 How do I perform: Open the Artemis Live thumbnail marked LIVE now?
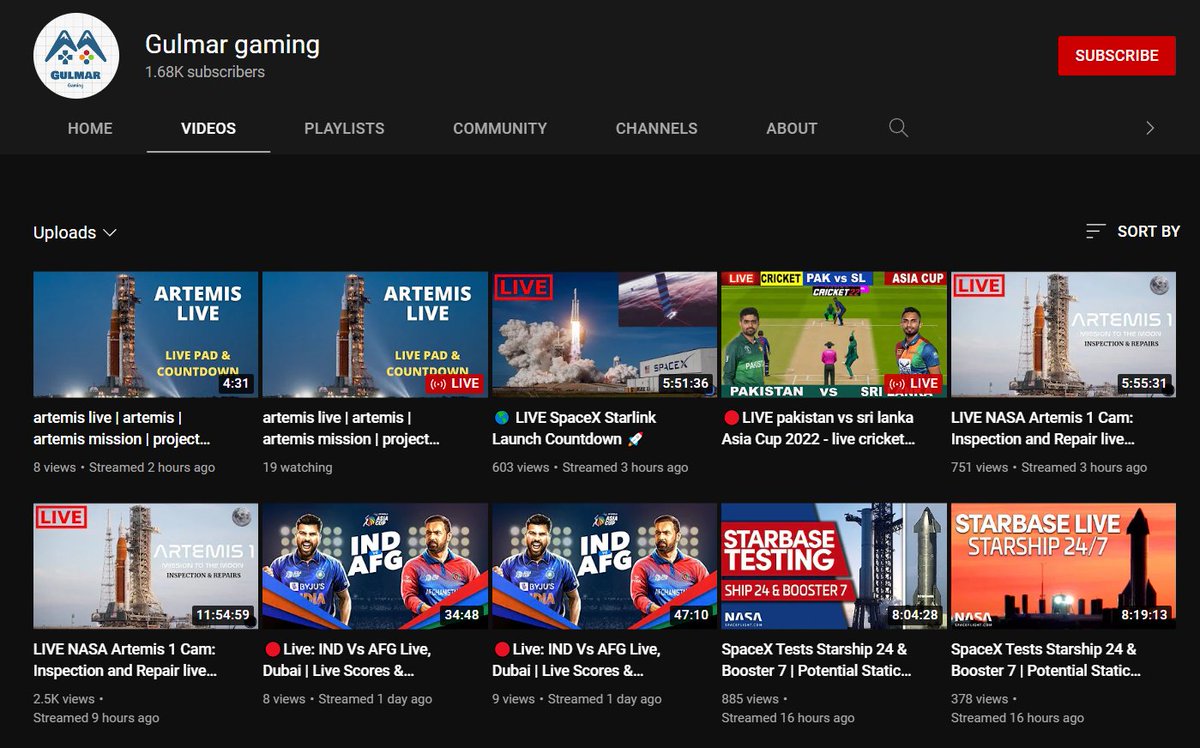tap(375, 334)
